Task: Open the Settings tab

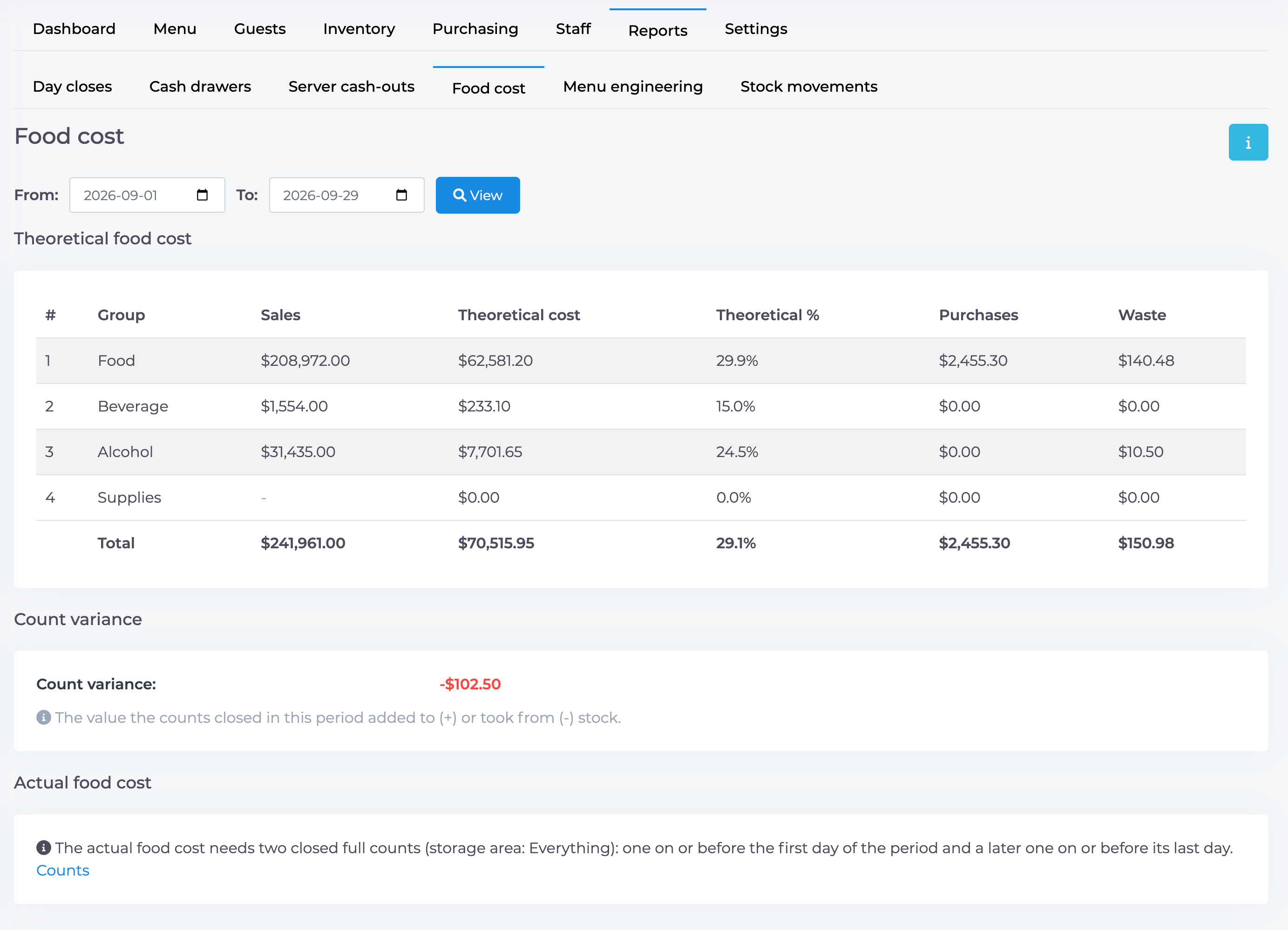Action: click(x=756, y=29)
